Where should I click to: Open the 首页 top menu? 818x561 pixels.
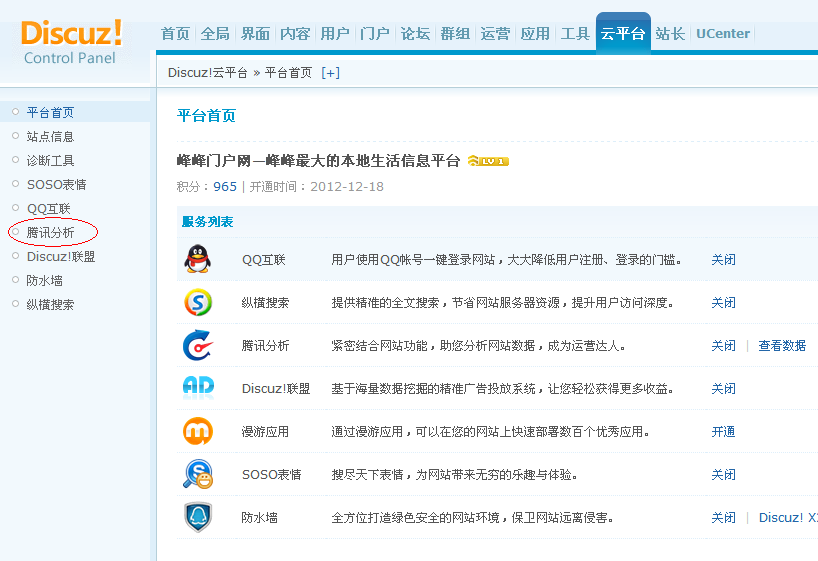(175, 34)
